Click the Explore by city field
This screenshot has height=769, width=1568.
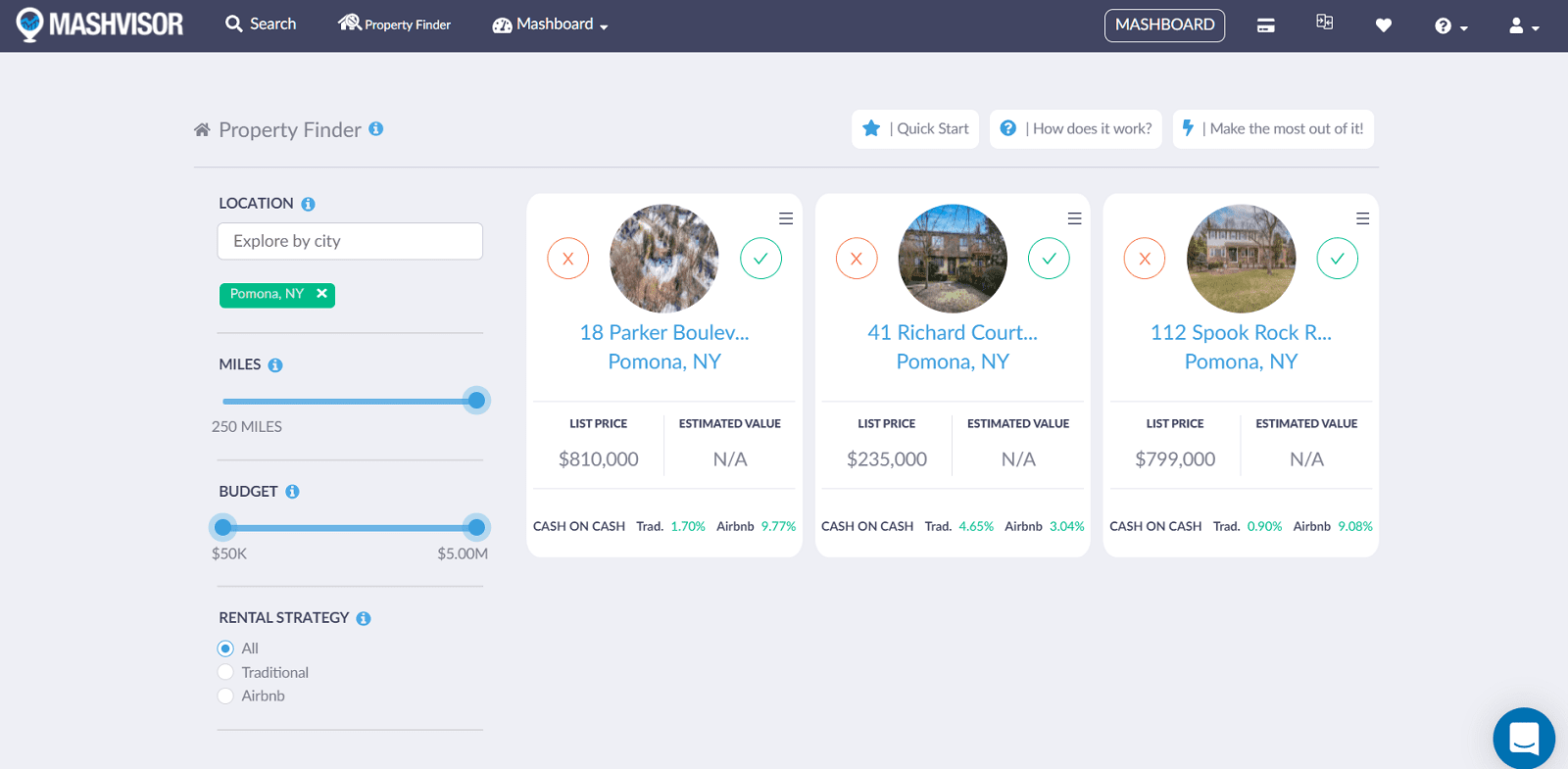[x=350, y=241]
